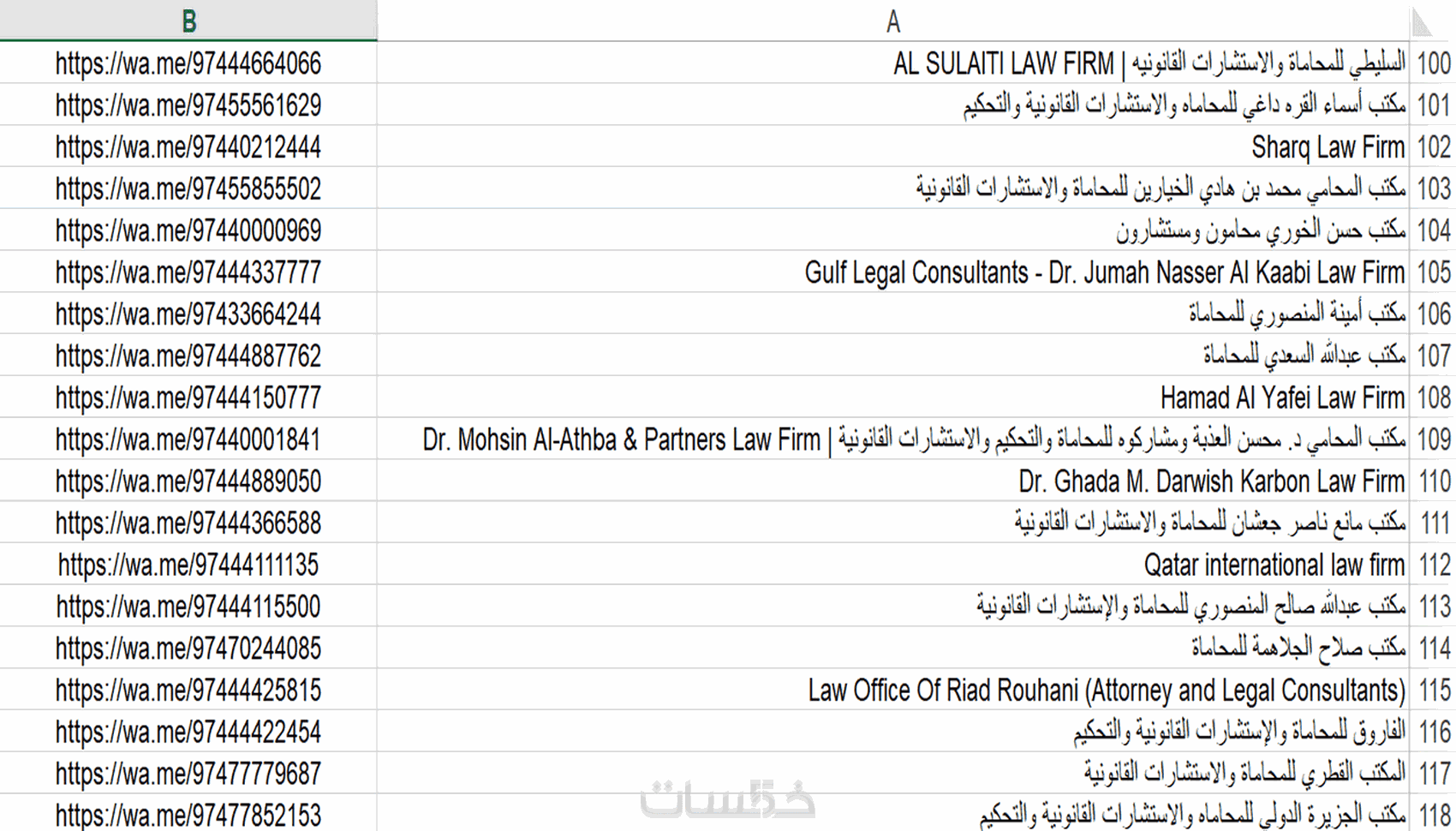Click the WhatsApp link ending 44150777
1456x831 pixels.
click(x=188, y=398)
